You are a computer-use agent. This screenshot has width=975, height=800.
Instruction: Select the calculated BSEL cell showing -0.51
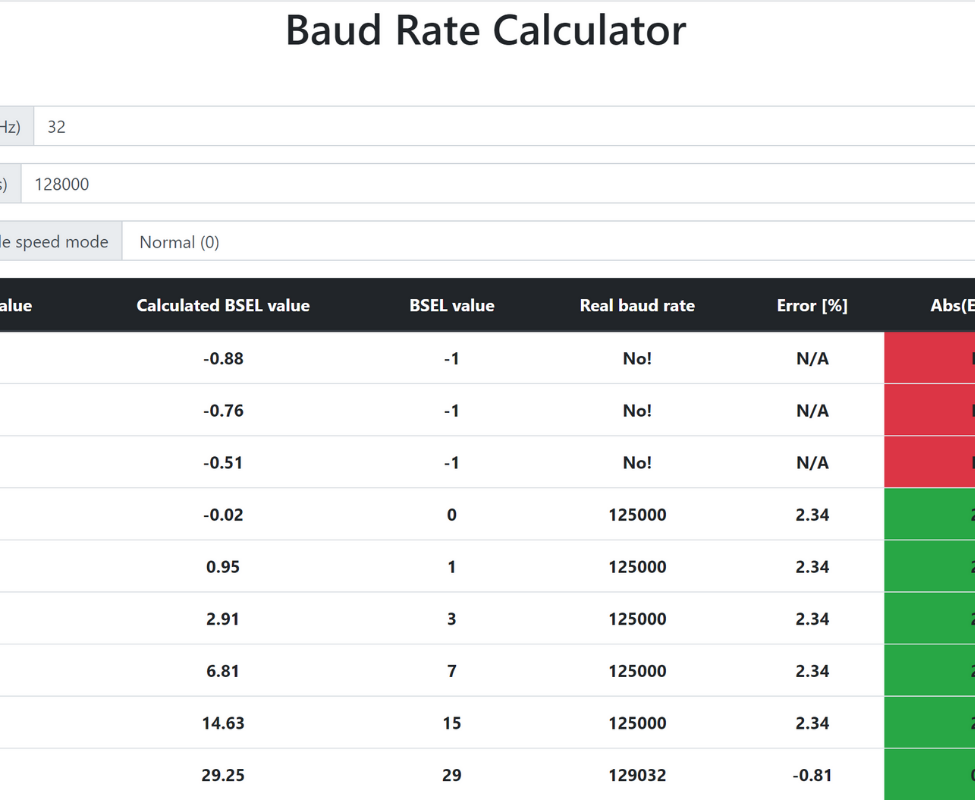(x=223, y=463)
